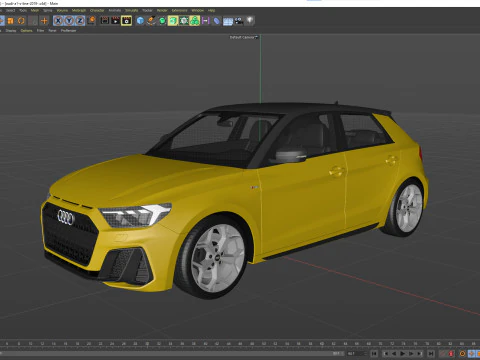Click the Render View clapperboard icon
This screenshot has width=480, height=360.
[x=105, y=21]
